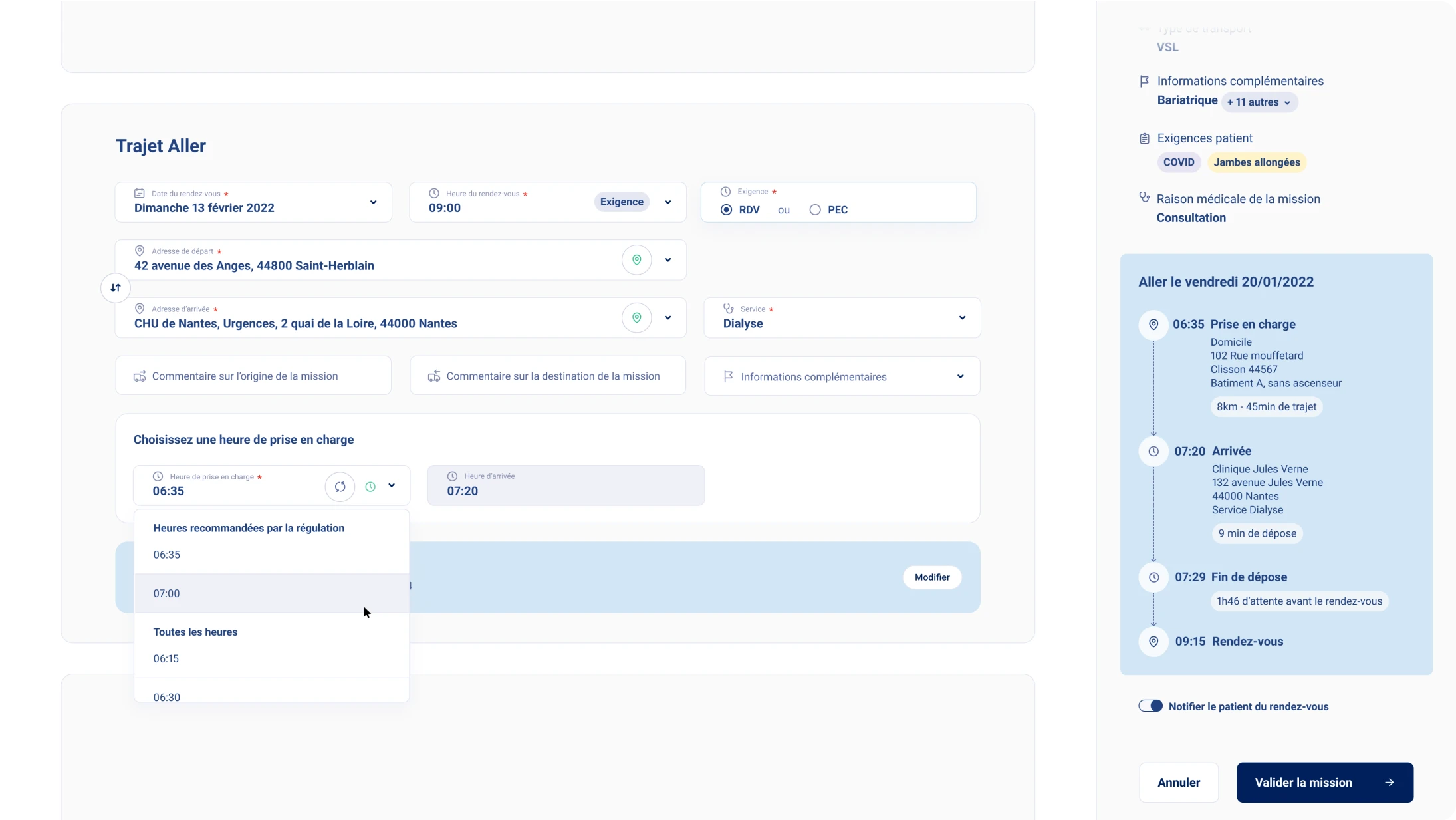Click the pin icon beside 09:15 Rendez-vous

point(1153,642)
